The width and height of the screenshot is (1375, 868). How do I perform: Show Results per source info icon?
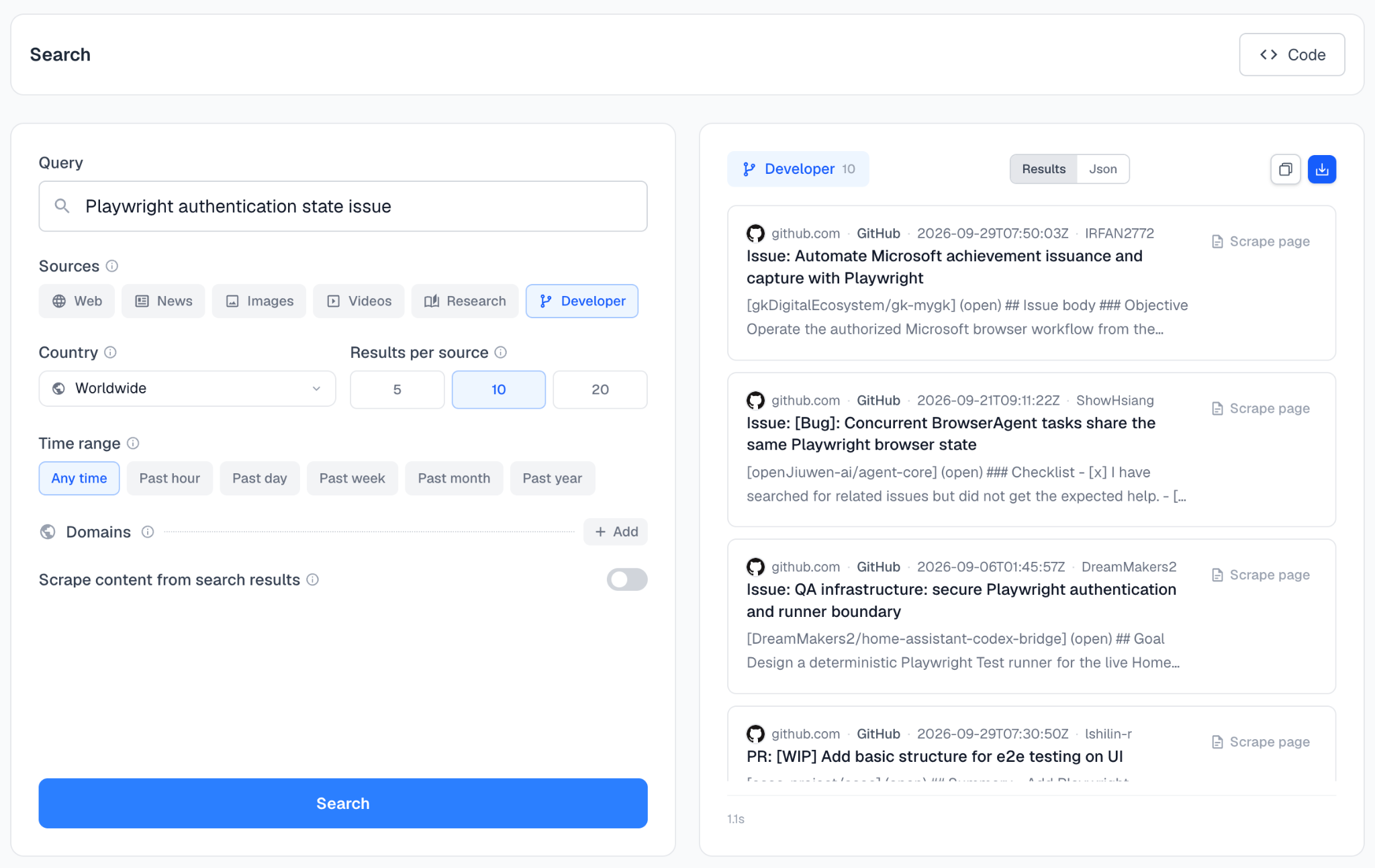click(x=501, y=352)
